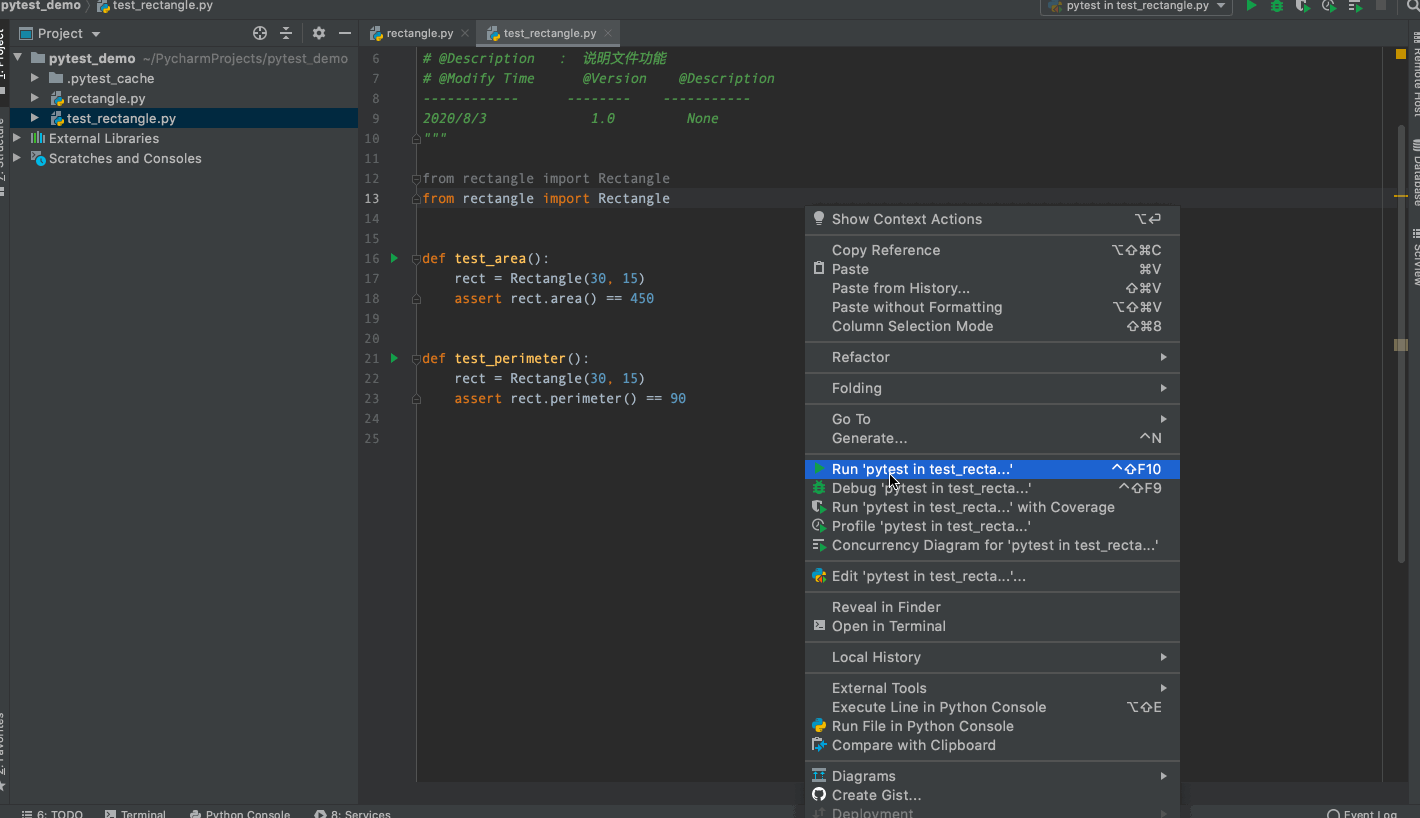Click the Search Everywhere magnifier icon

1413,6
